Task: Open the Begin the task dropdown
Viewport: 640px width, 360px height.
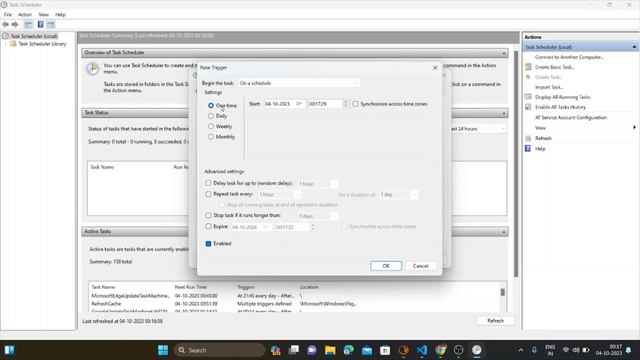Action: pos(299,83)
